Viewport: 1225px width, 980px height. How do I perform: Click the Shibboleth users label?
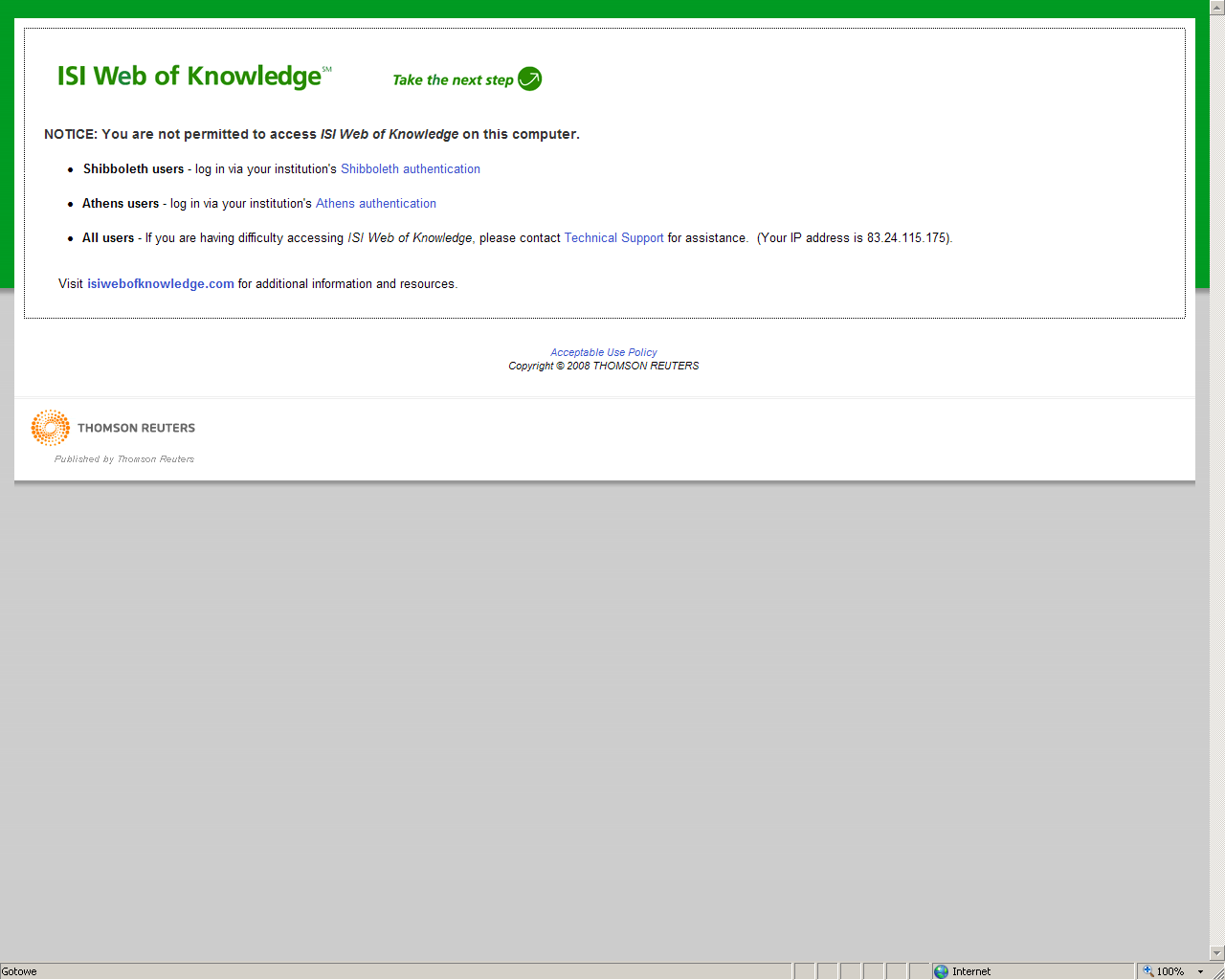click(x=133, y=169)
